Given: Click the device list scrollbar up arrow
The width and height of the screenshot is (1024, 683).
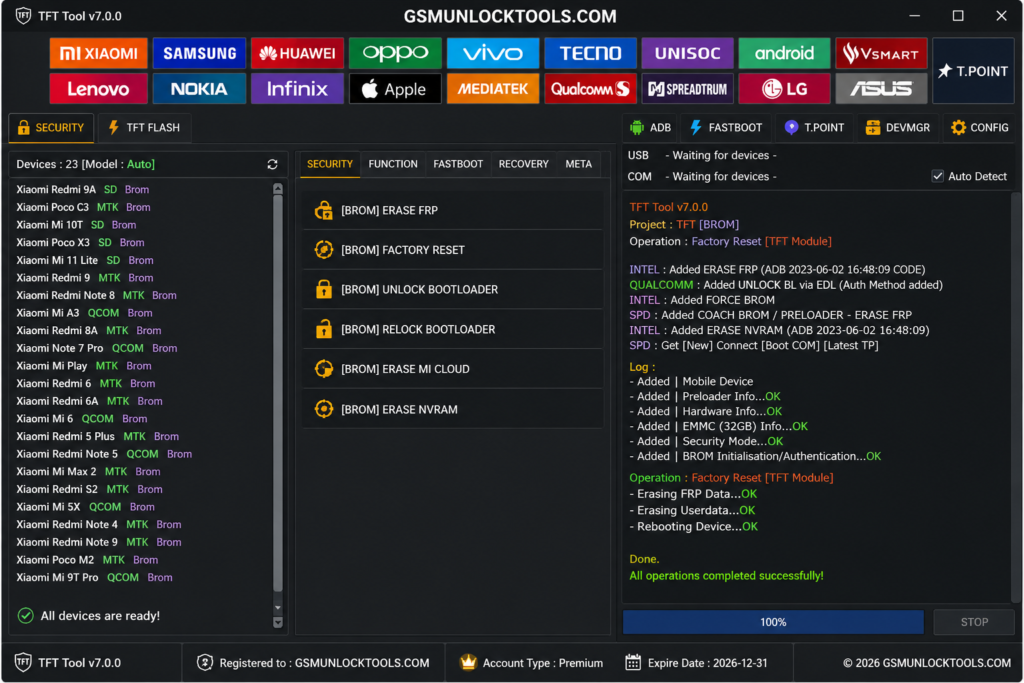Looking at the screenshot, I should (x=278, y=189).
